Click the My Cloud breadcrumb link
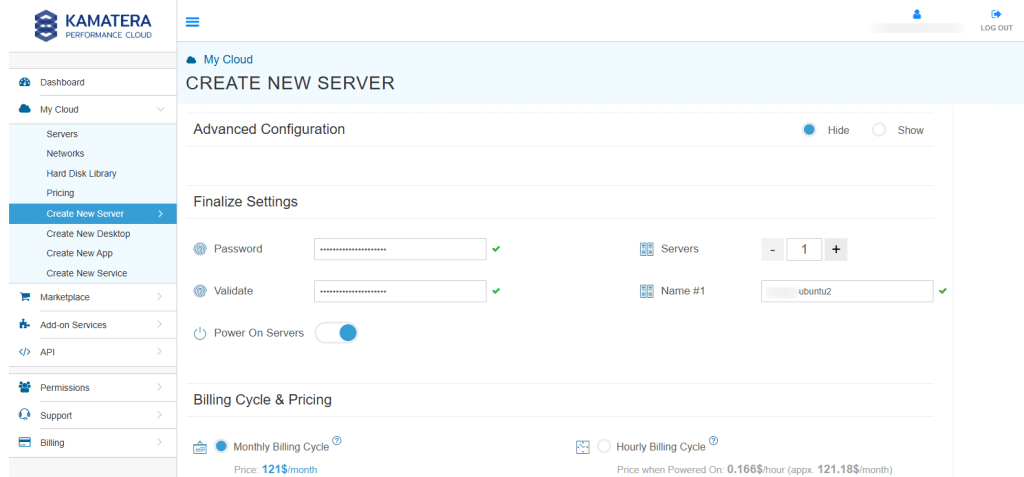Viewport: 1024px width, 477px height. coord(228,59)
